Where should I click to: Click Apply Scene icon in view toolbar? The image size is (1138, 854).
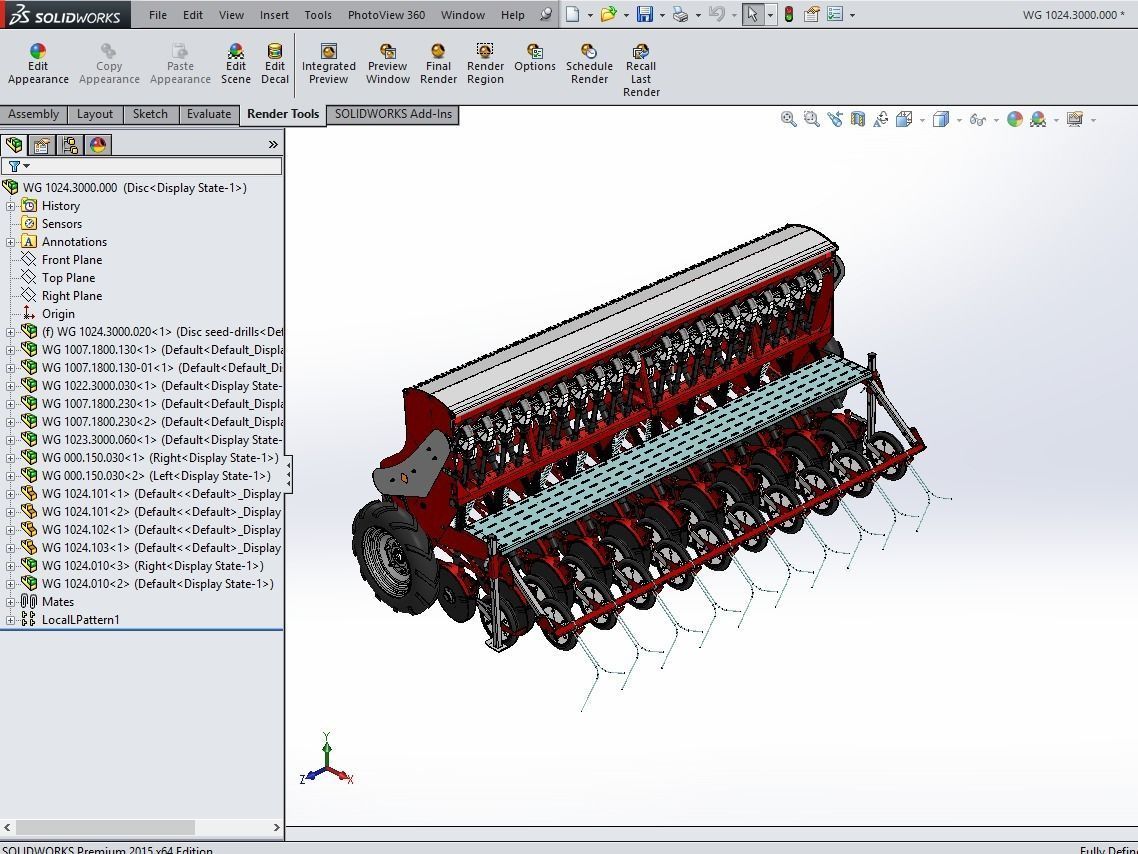point(1038,119)
